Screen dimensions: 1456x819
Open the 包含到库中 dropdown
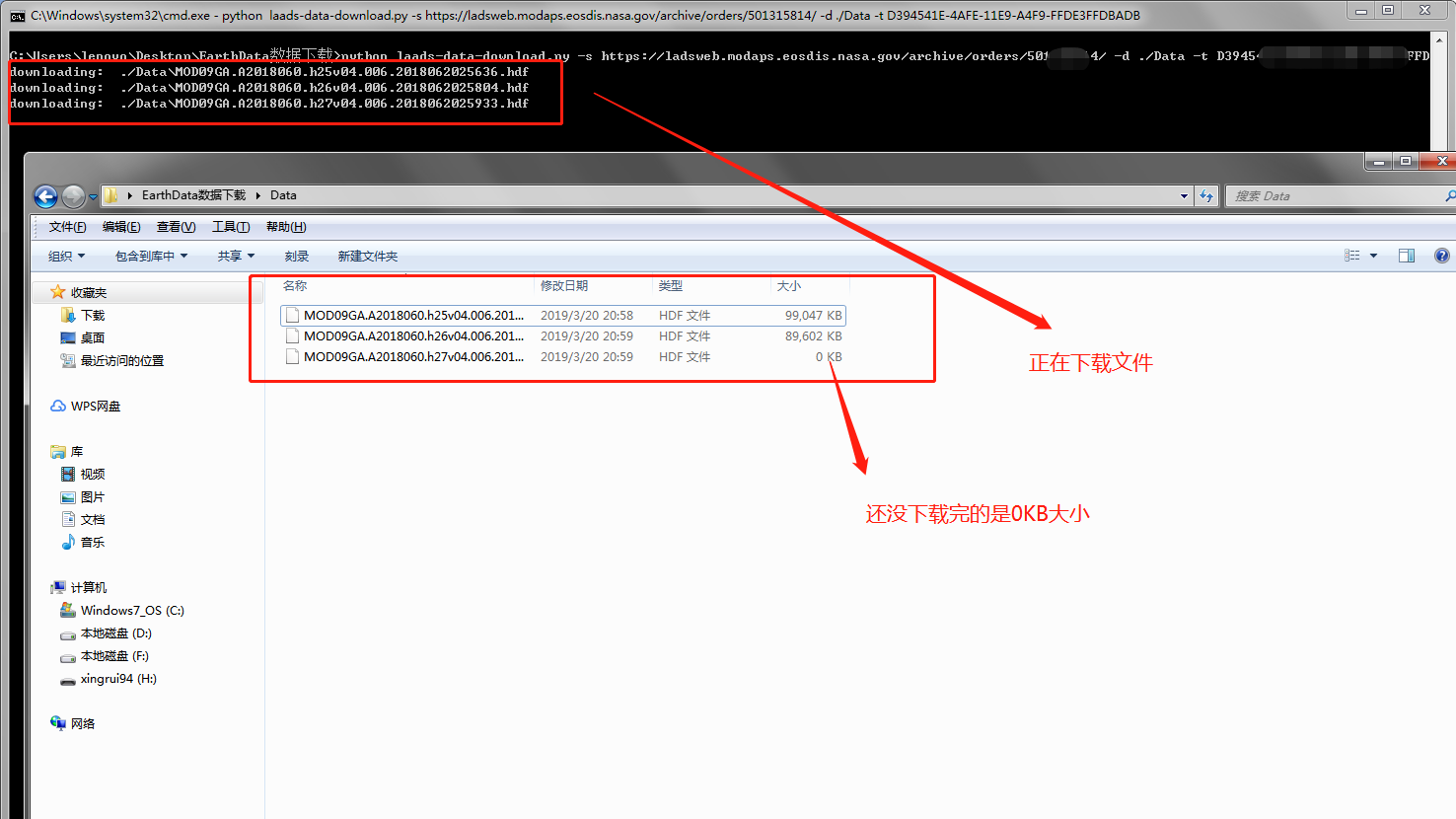(150, 255)
